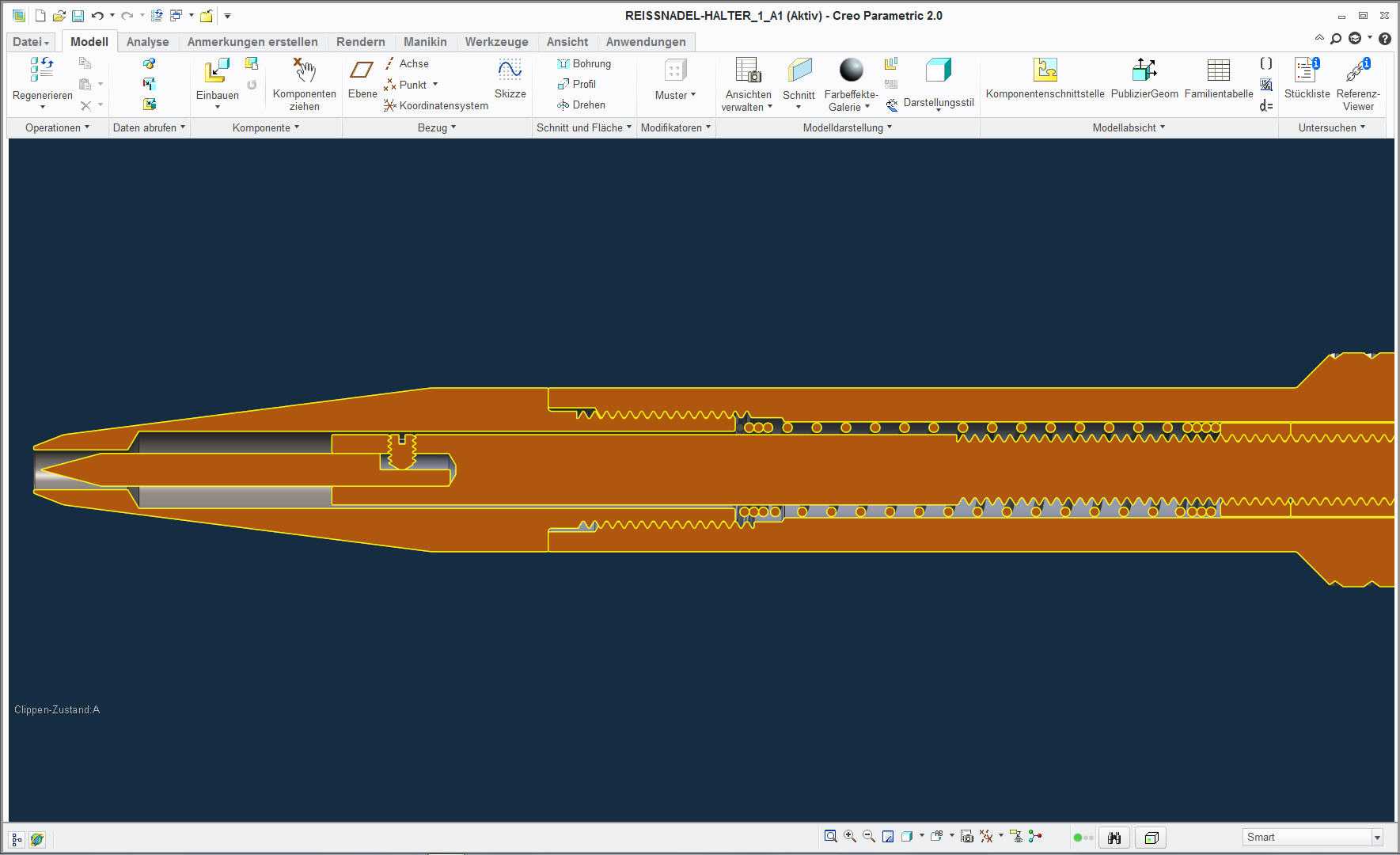Expand the Modelldarstellung group
The image size is (1400, 855).
click(848, 127)
